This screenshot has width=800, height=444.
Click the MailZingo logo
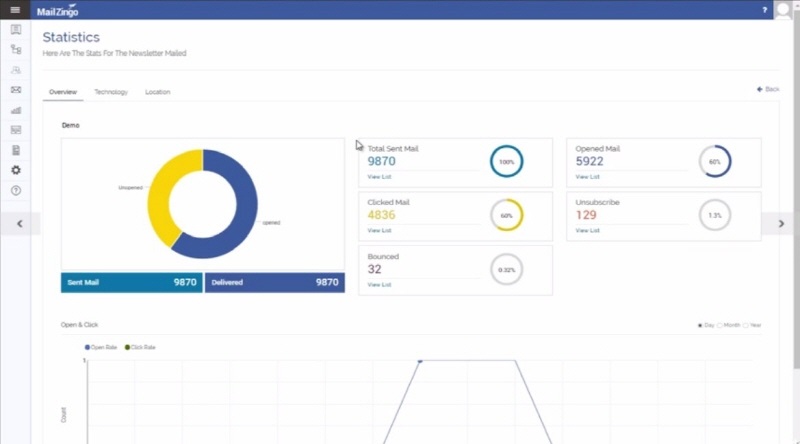click(x=58, y=11)
